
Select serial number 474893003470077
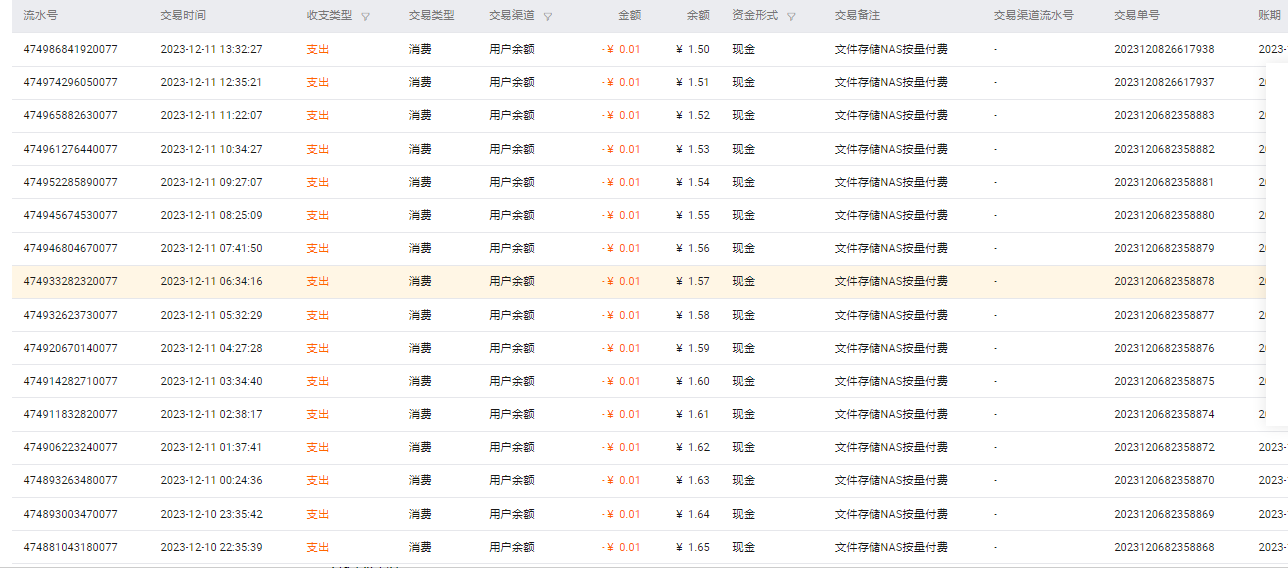(70, 515)
